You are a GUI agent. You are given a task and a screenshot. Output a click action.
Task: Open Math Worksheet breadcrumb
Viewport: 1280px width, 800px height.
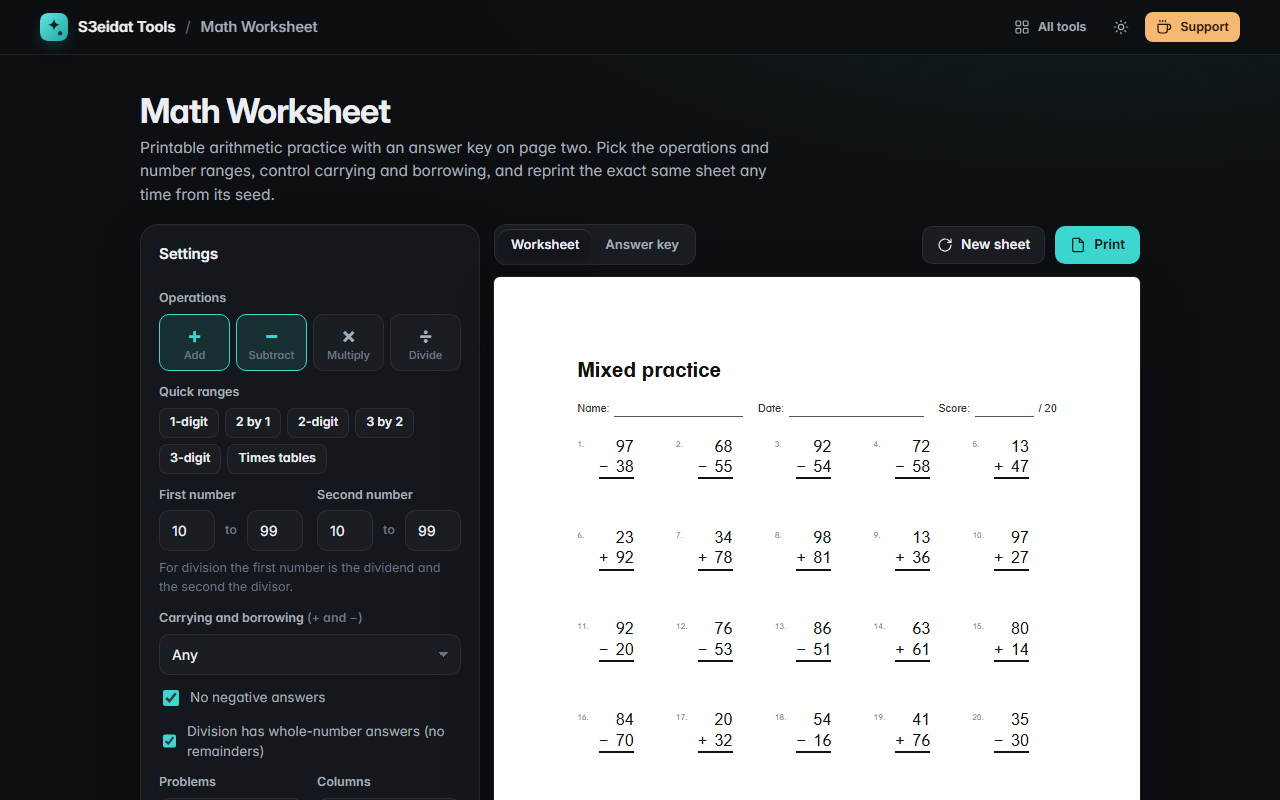pyautogui.click(x=259, y=27)
